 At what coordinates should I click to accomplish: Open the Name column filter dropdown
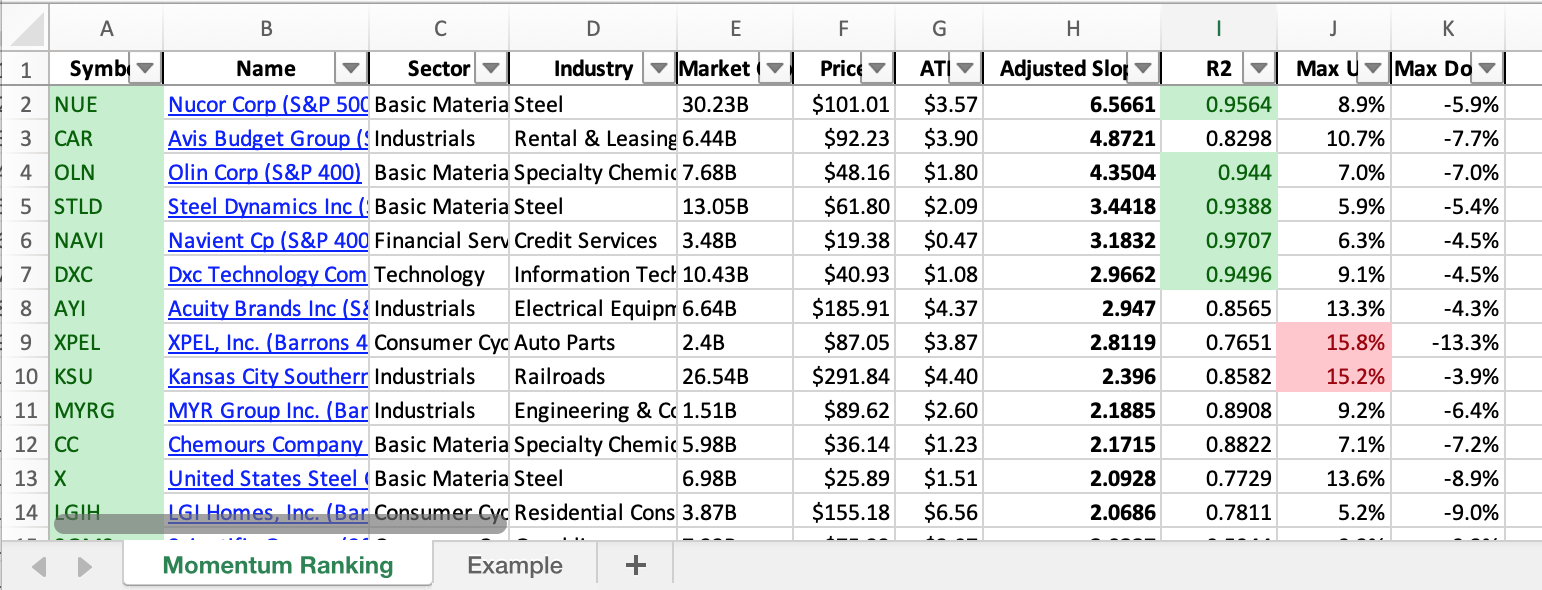[351, 69]
